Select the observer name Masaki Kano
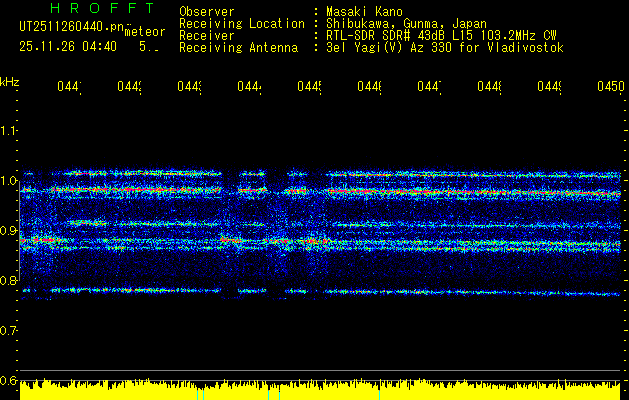Image resolution: width=629 pixels, height=400 pixels. (x=364, y=12)
